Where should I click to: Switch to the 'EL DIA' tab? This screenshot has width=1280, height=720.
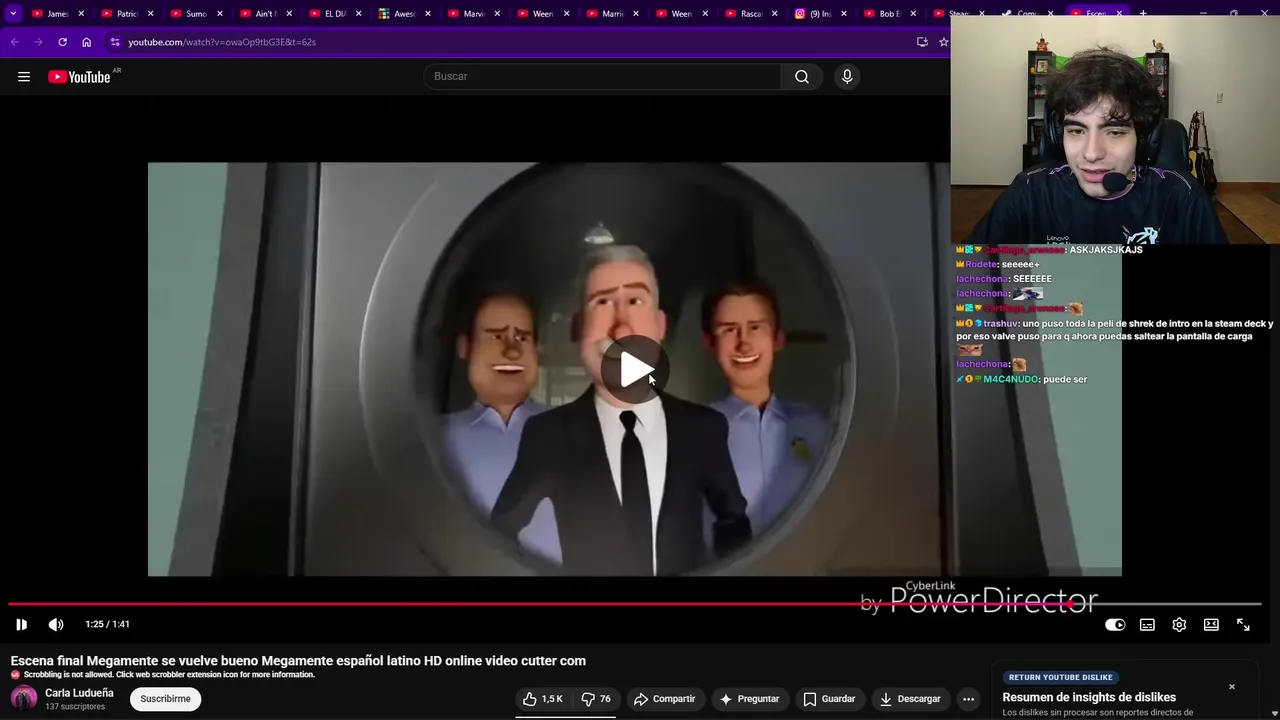335,14
